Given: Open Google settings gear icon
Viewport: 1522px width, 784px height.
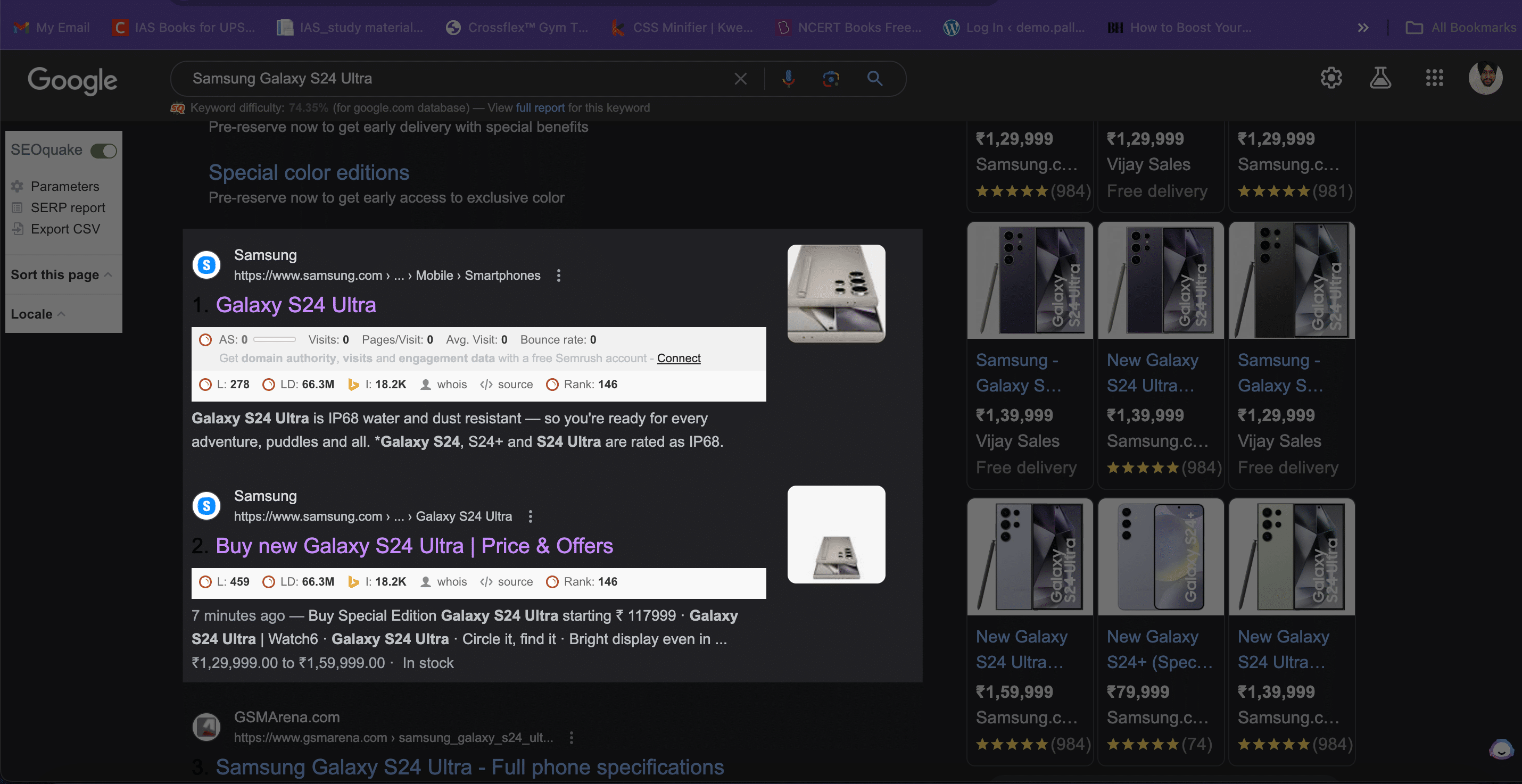Looking at the screenshot, I should point(1331,77).
